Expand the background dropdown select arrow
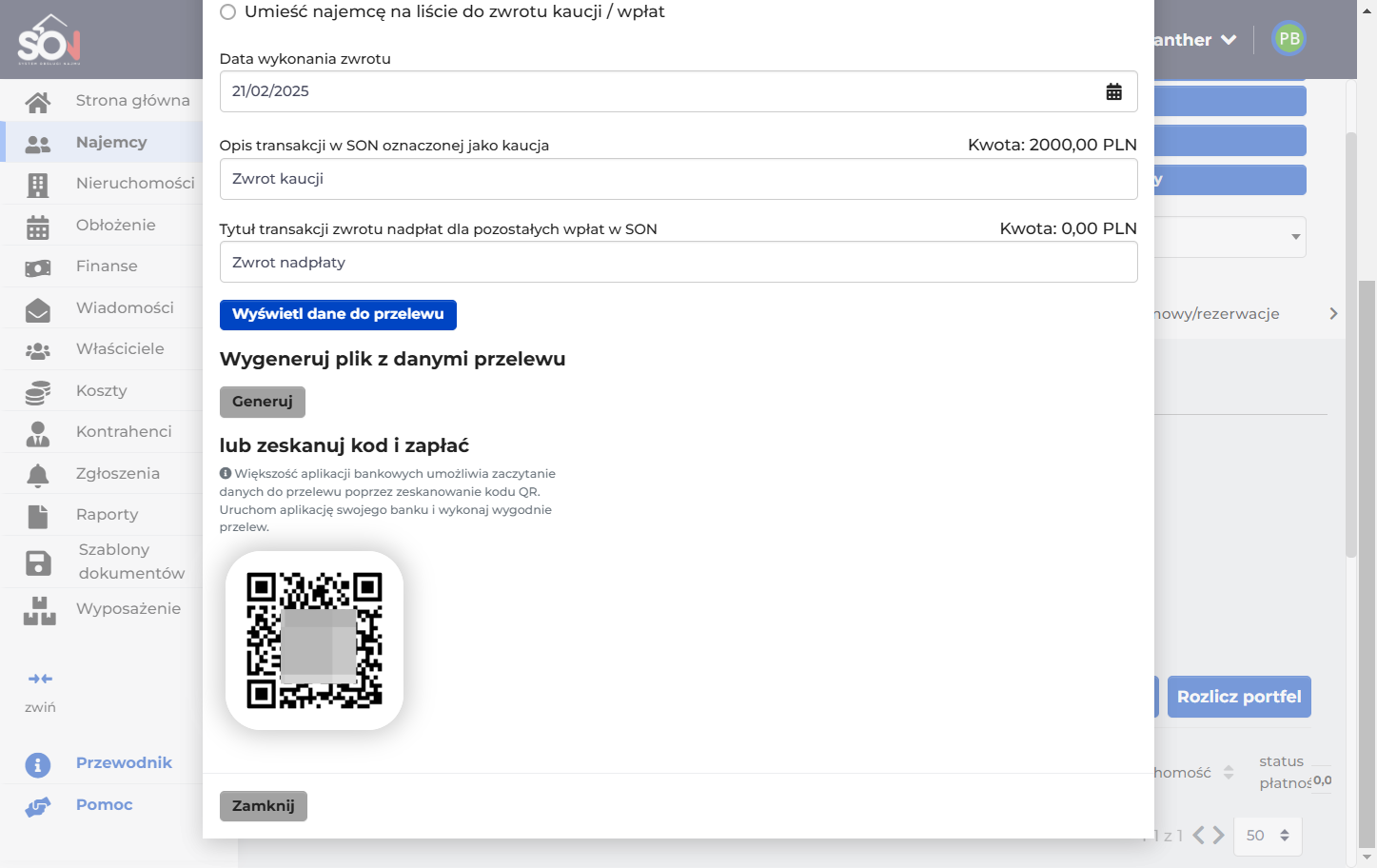This screenshot has height=868, width=1377. pos(1295,237)
